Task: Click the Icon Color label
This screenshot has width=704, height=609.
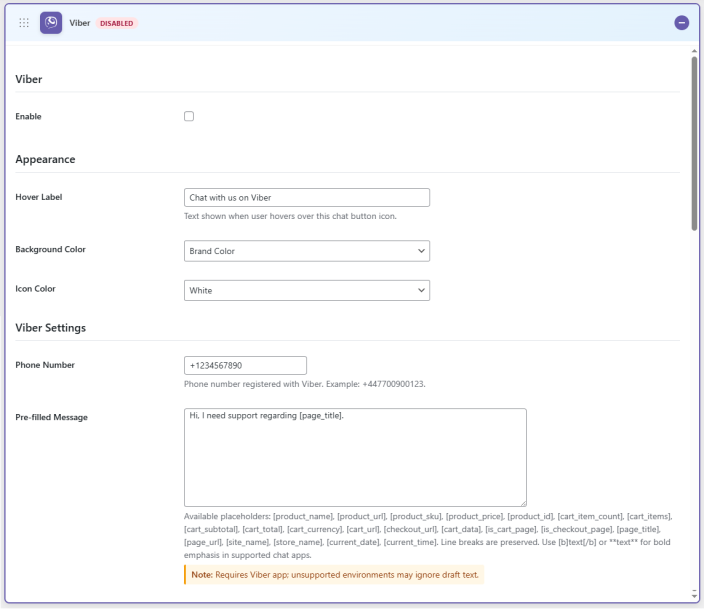Action: point(35,289)
